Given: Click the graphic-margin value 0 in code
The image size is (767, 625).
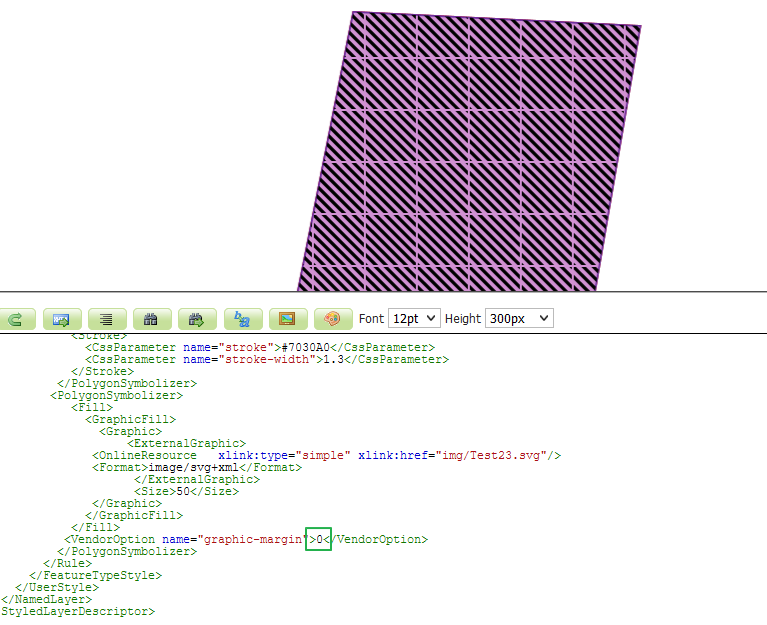Looking at the screenshot, I should tap(319, 539).
